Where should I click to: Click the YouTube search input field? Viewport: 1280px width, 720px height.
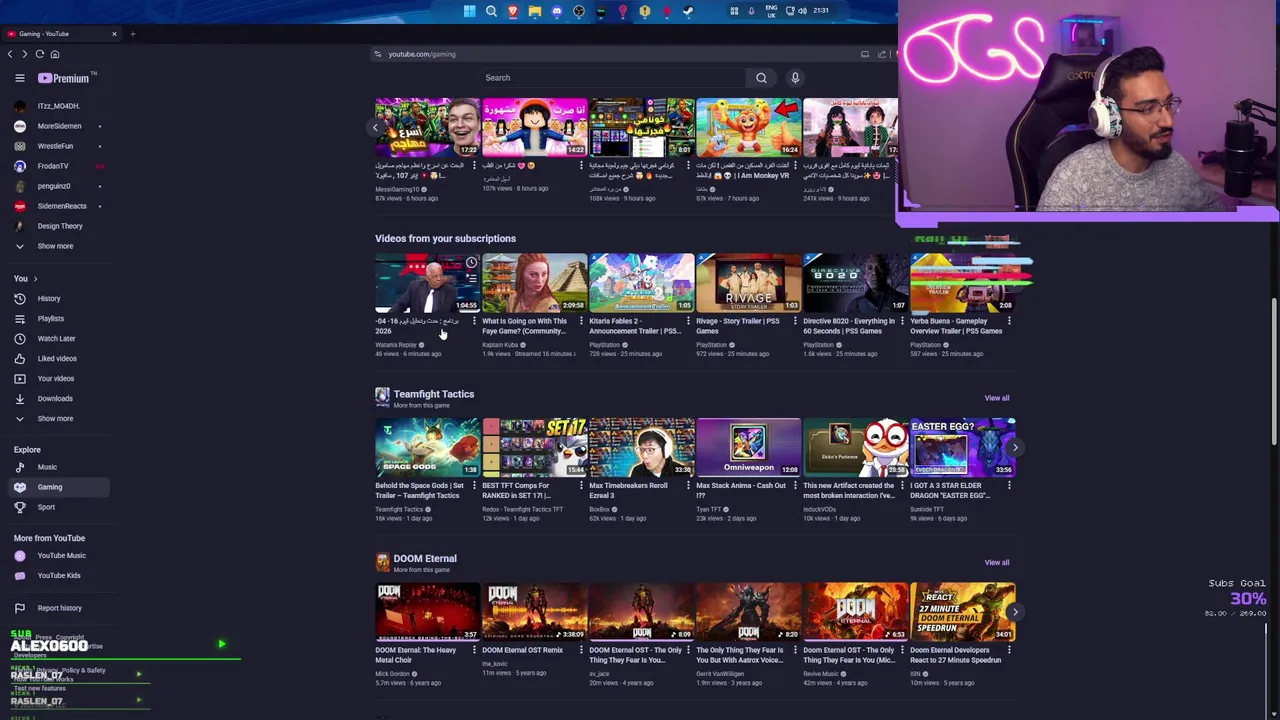[x=610, y=78]
